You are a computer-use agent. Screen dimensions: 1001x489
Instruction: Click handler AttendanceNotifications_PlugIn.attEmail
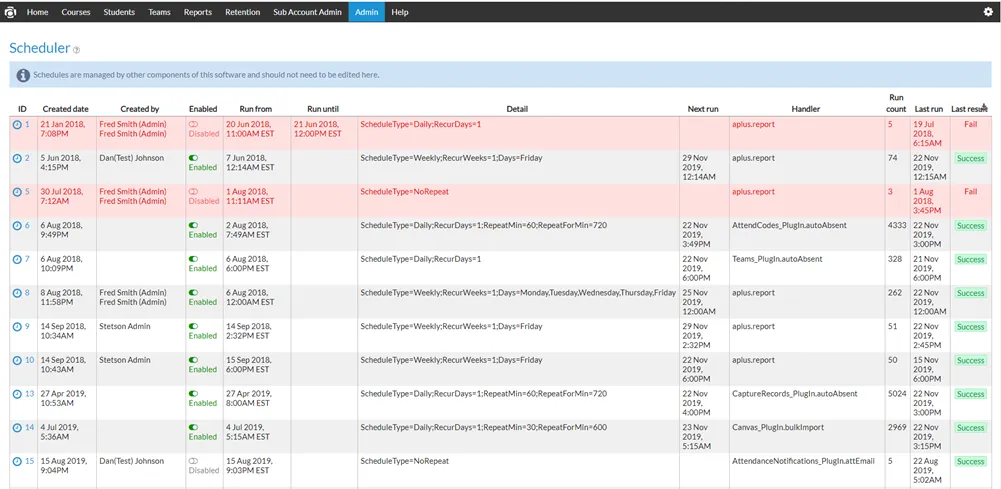803,461
